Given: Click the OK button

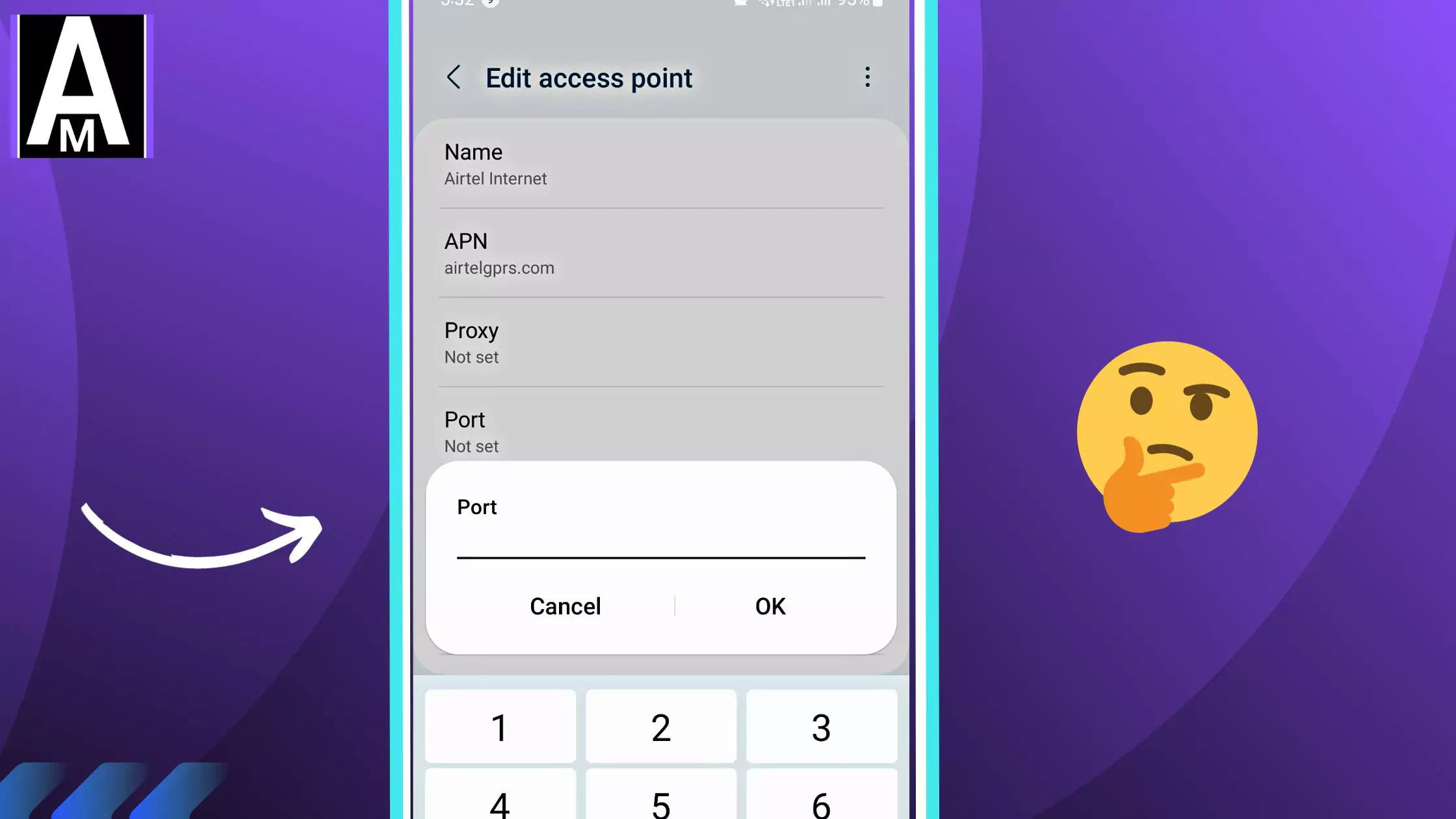Looking at the screenshot, I should point(769,606).
